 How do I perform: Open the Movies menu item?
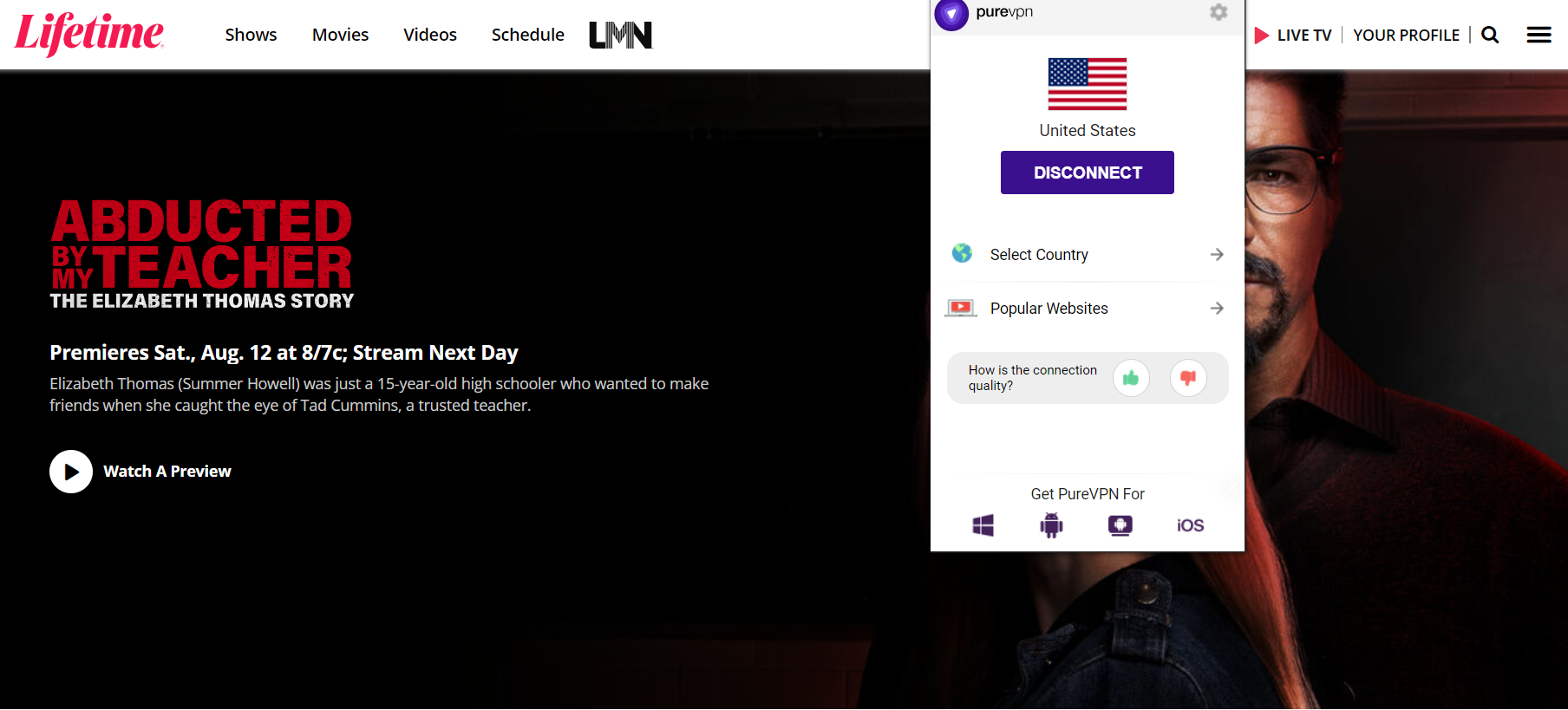(x=340, y=35)
